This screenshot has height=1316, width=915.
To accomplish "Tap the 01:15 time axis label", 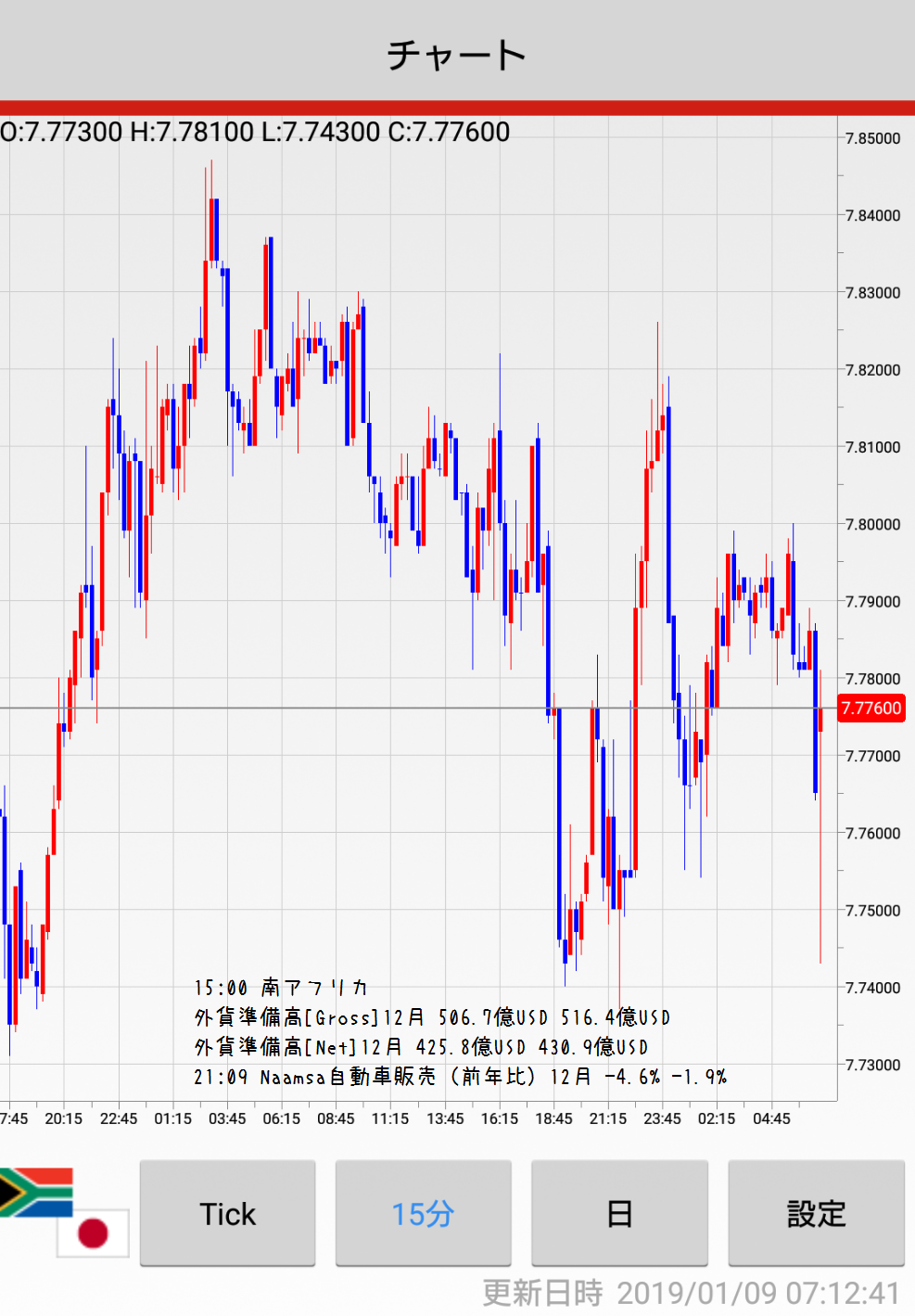I will coord(172,1118).
